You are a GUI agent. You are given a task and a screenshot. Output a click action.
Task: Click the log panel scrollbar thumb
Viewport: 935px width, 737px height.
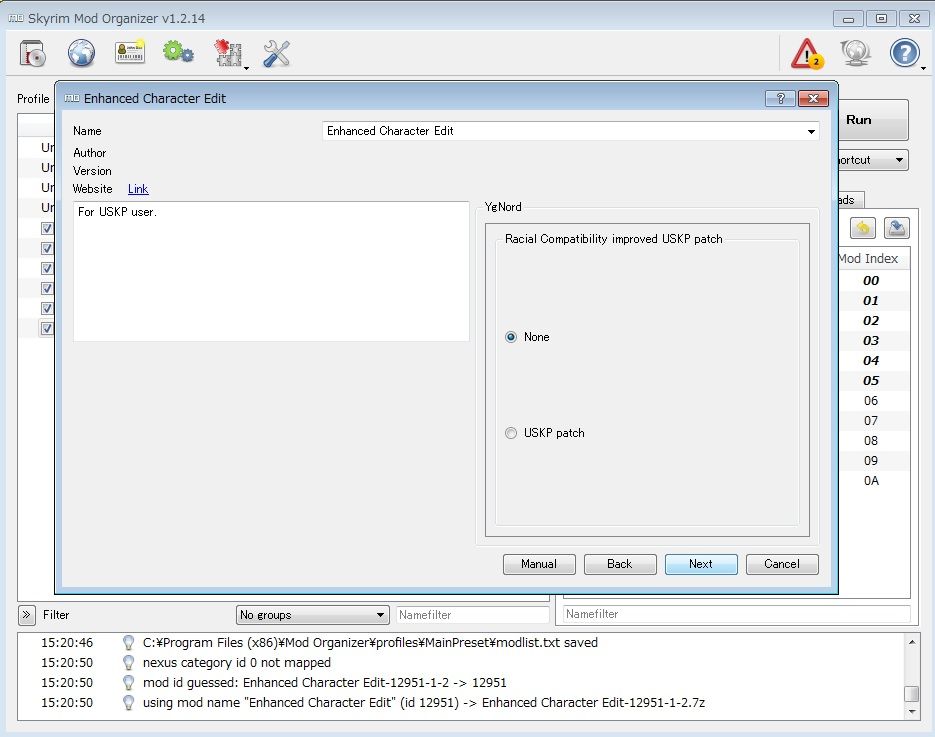[x=911, y=694]
